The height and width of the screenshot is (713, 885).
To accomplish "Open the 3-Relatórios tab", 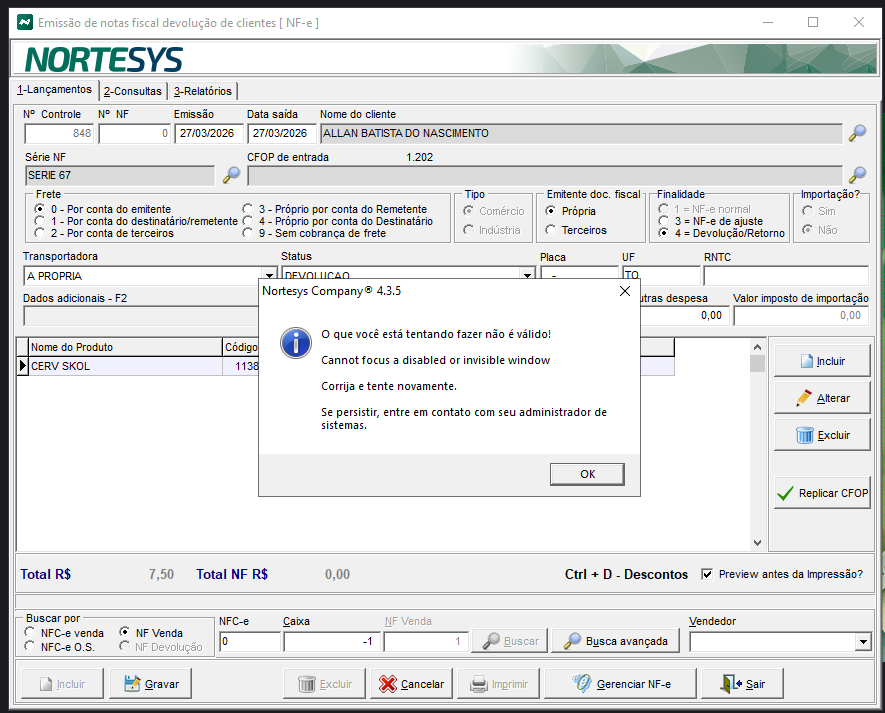I will click(x=202, y=91).
